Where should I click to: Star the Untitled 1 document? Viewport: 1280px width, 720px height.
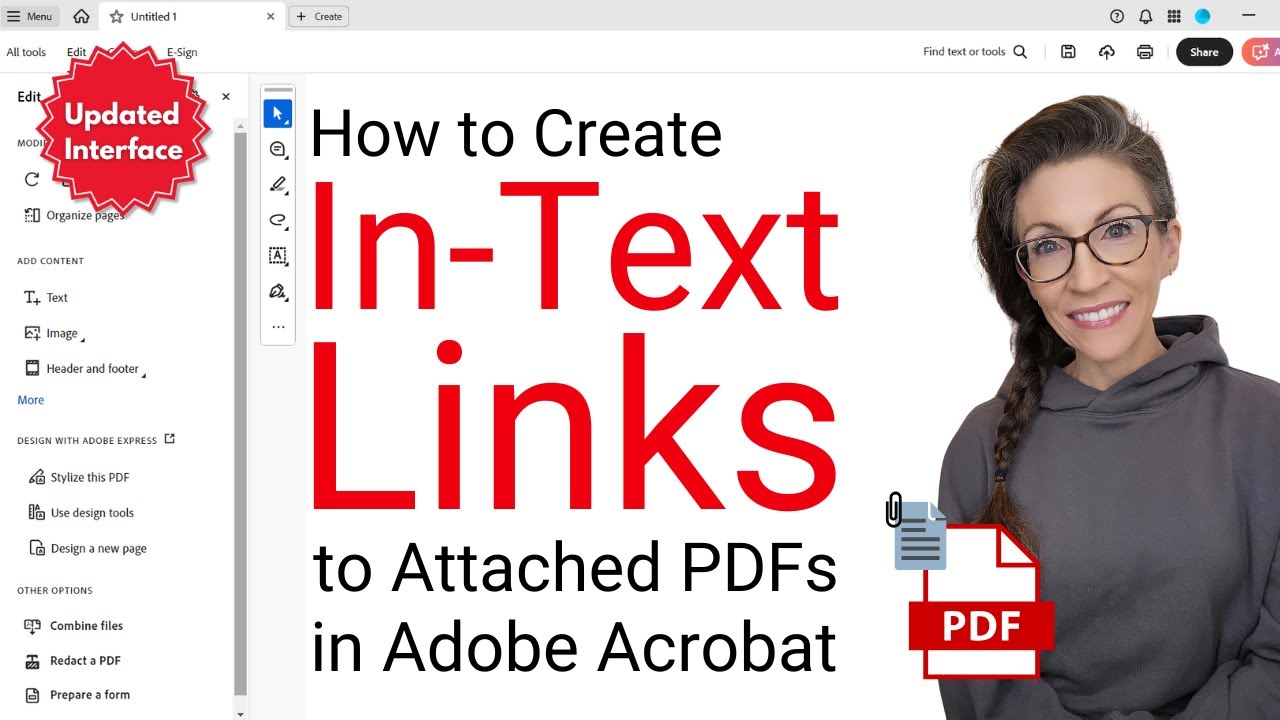tap(117, 16)
